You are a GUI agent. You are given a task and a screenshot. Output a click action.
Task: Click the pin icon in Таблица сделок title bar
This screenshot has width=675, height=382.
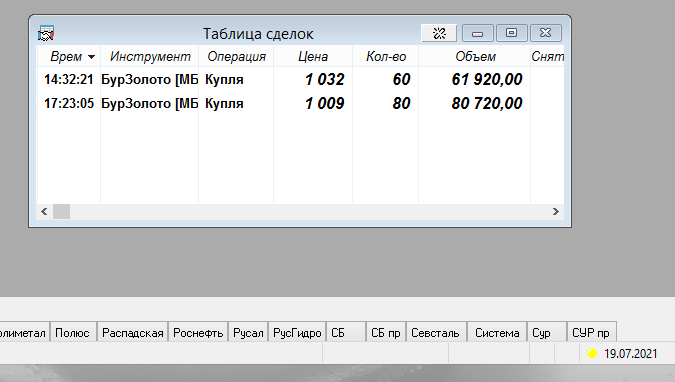(439, 33)
